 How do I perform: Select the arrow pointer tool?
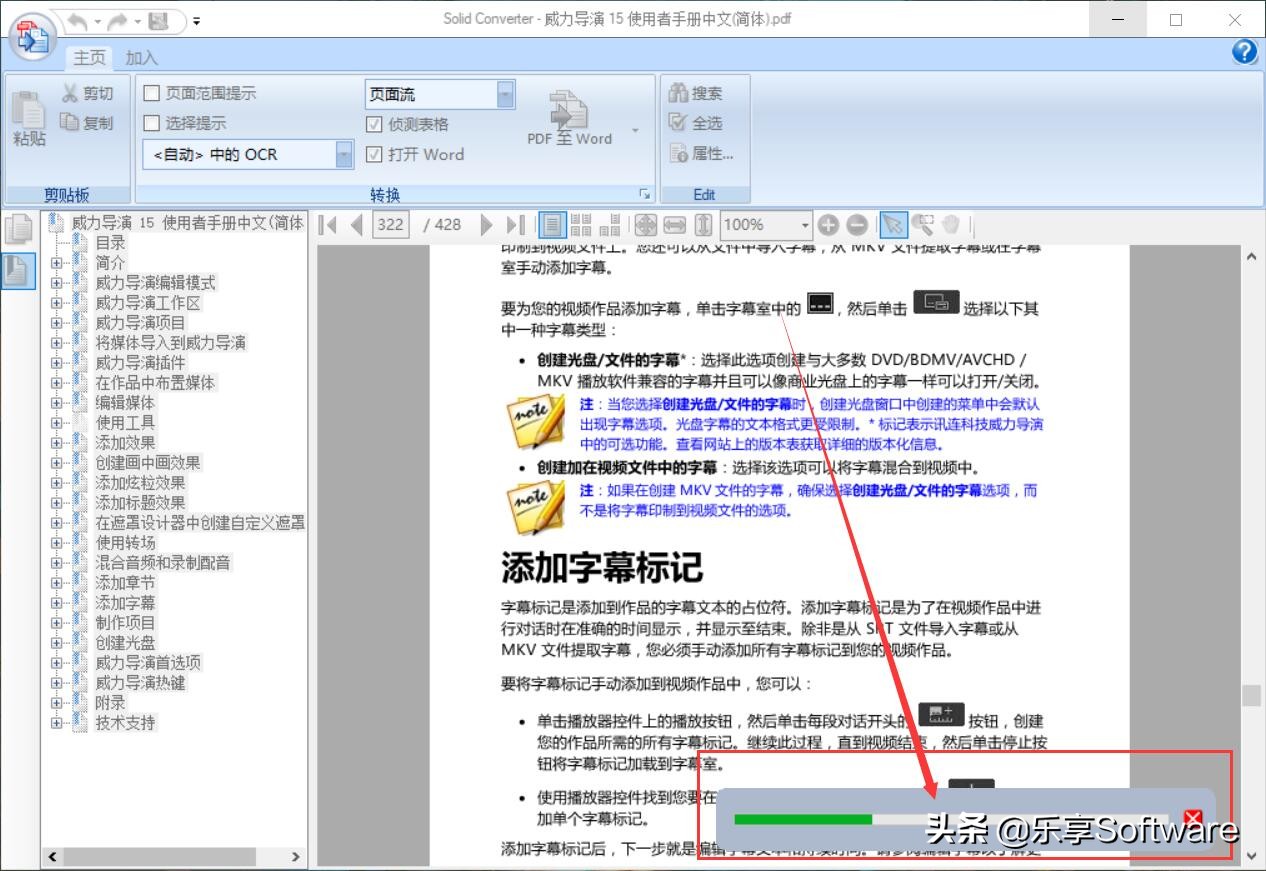[x=893, y=225]
